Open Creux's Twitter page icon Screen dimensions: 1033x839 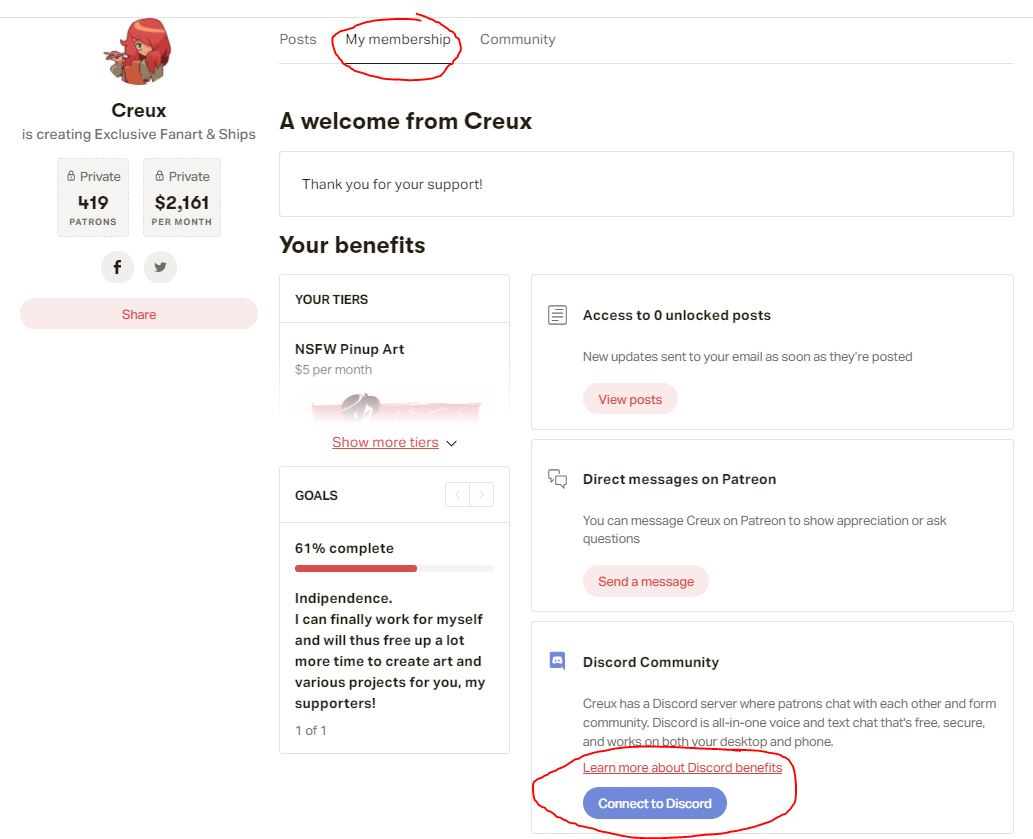[160, 267]
